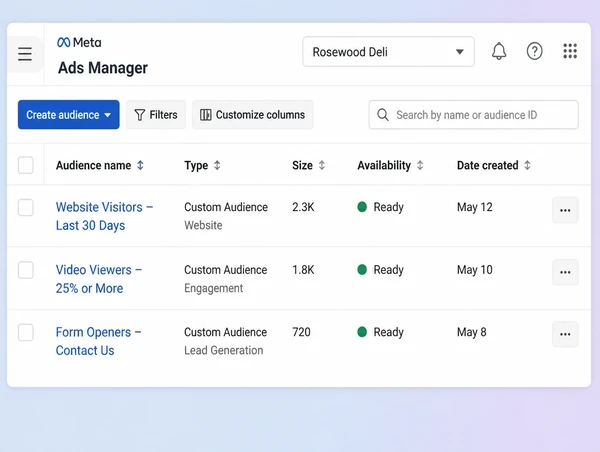The image size is (600, 452).
Task: Click the Date created column header
Action: point(488,165)
